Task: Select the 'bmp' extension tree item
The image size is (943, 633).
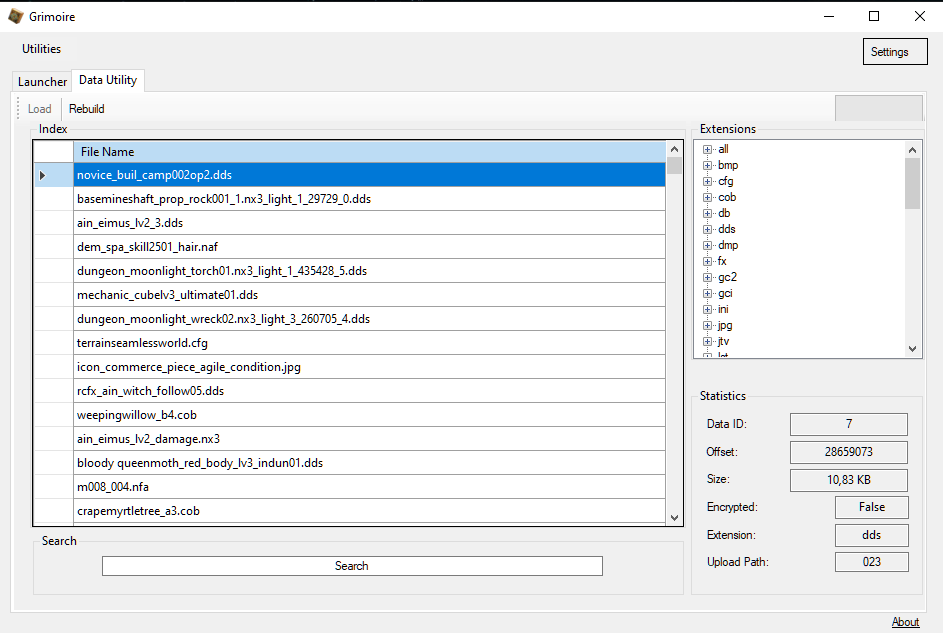Action: [x=728, y=165]
